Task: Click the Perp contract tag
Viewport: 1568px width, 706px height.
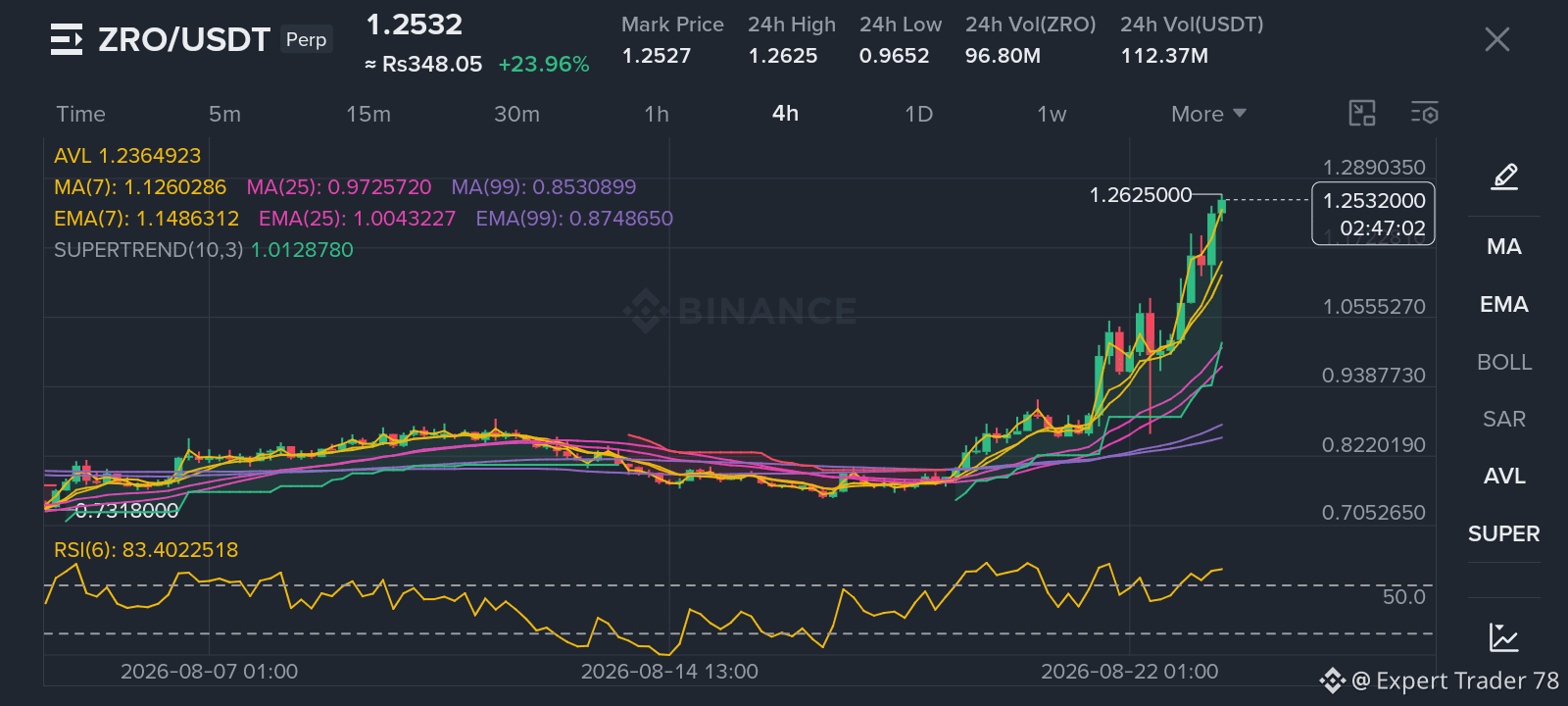Action: click(306, 39)
